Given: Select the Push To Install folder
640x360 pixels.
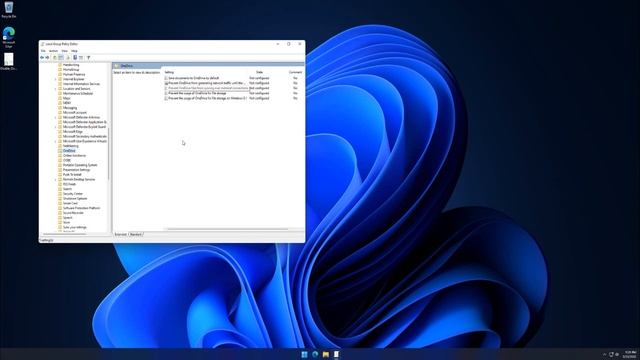Looking at the screenshot, I should tap(72, 175).
